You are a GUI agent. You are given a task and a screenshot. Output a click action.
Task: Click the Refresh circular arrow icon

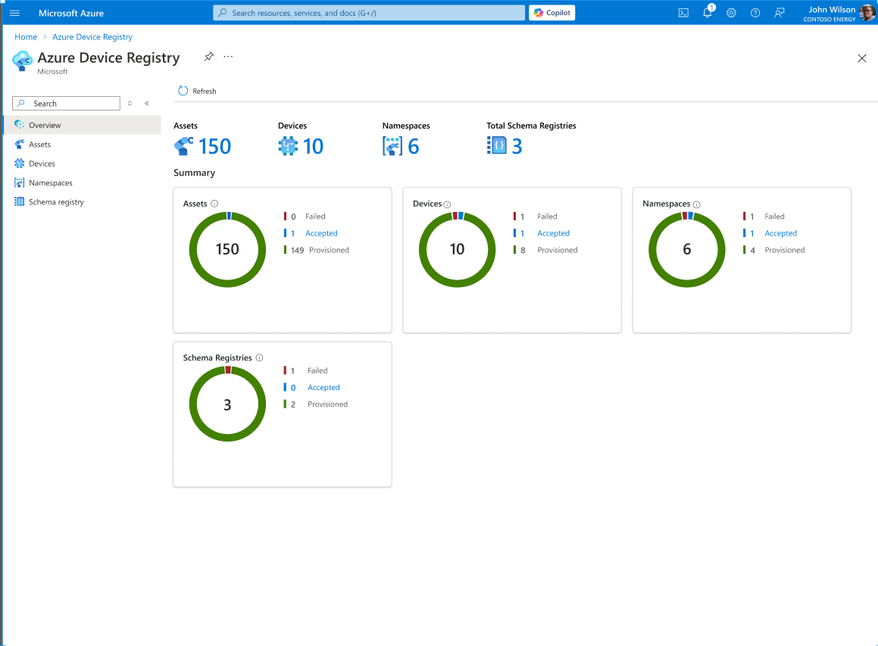(x=183, y=91)
